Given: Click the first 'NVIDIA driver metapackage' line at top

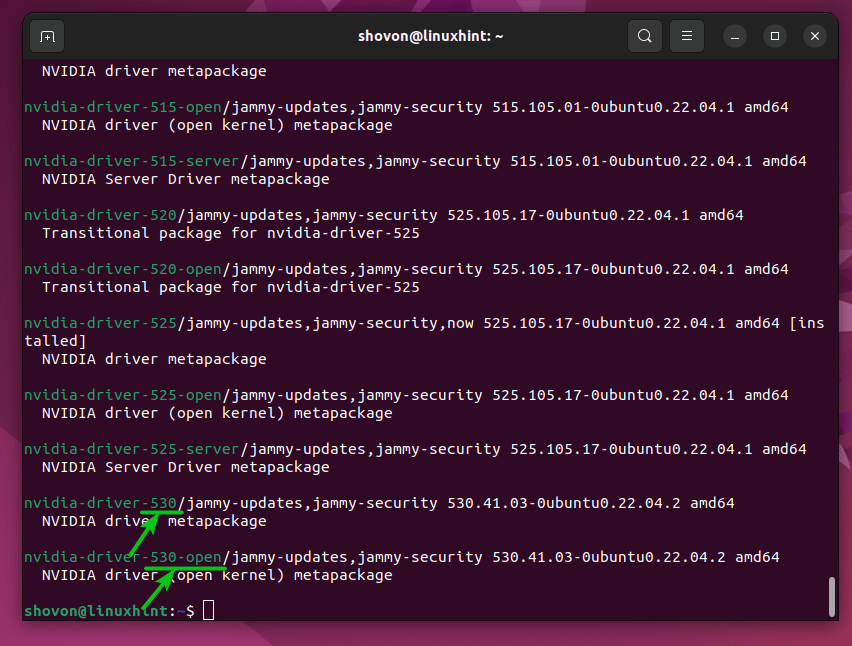Looking at the screenshot, I should 154,71.
